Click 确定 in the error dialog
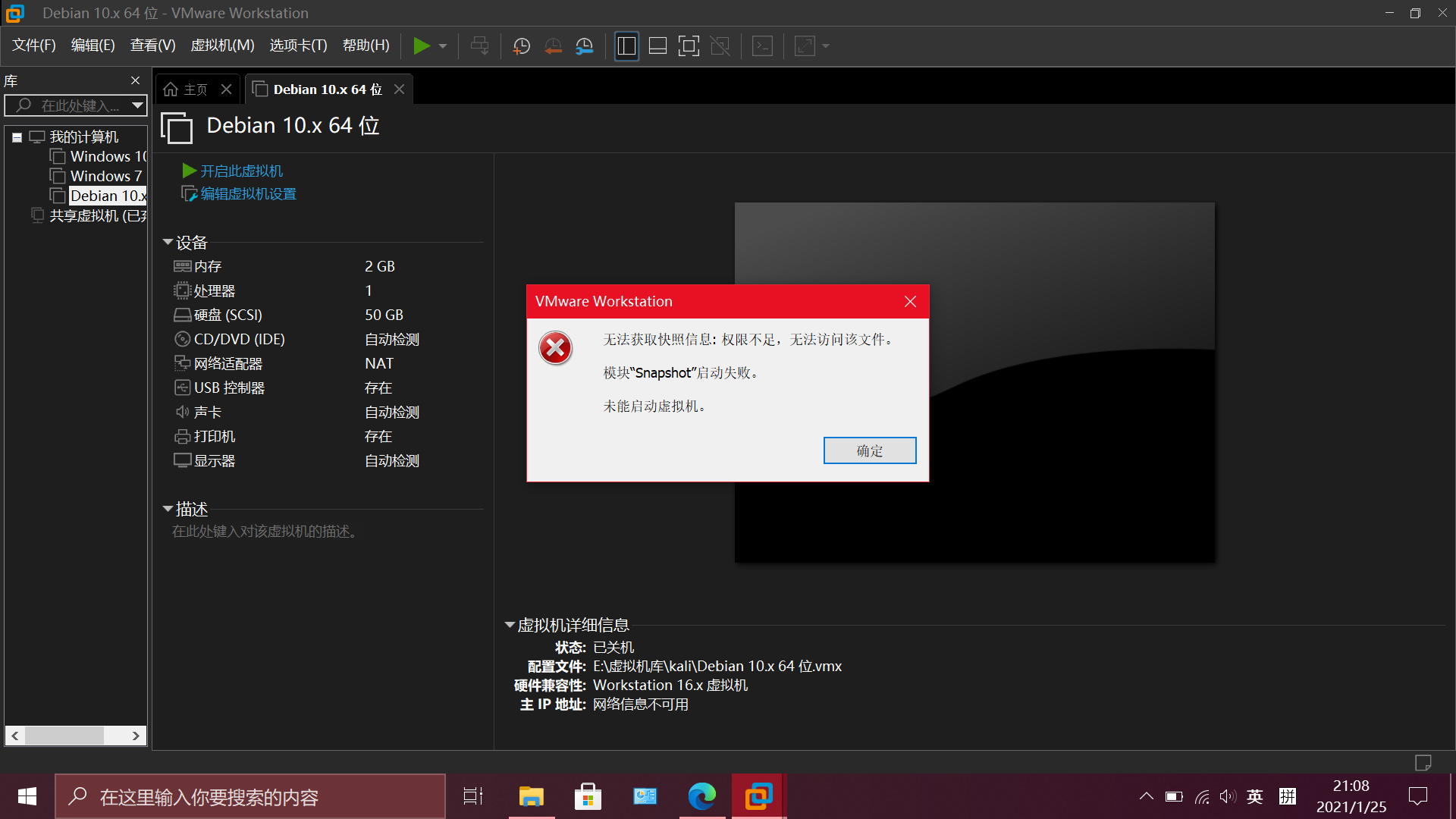This screenshot has width=1456, height=819. click(870, 450)
